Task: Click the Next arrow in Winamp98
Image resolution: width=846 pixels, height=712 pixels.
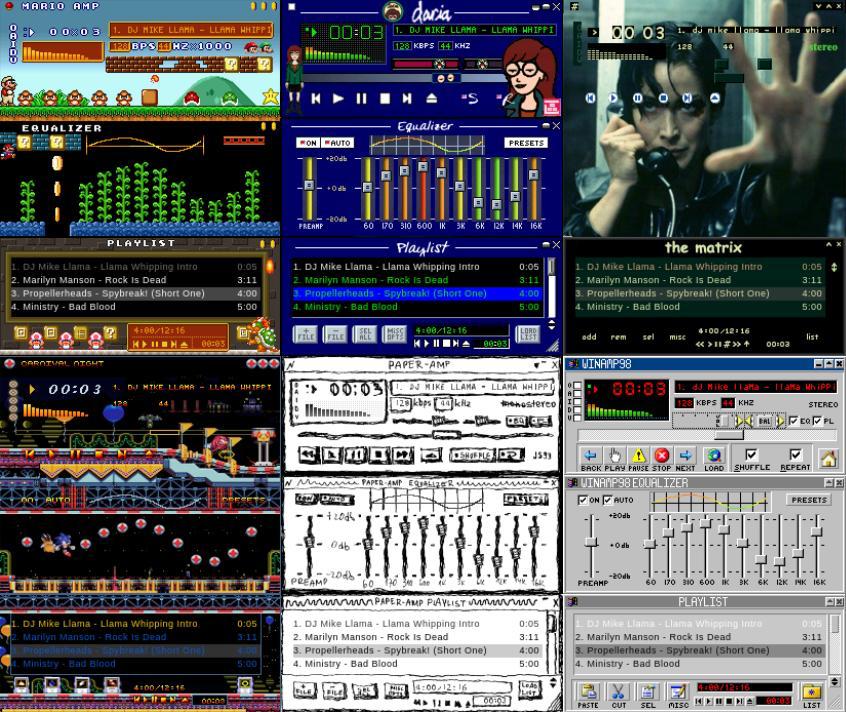Action: [685, 458]
